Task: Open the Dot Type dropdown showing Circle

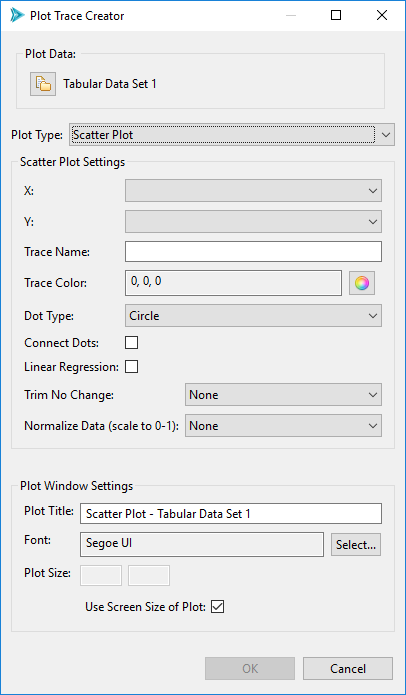Action: tap(253, 316)
